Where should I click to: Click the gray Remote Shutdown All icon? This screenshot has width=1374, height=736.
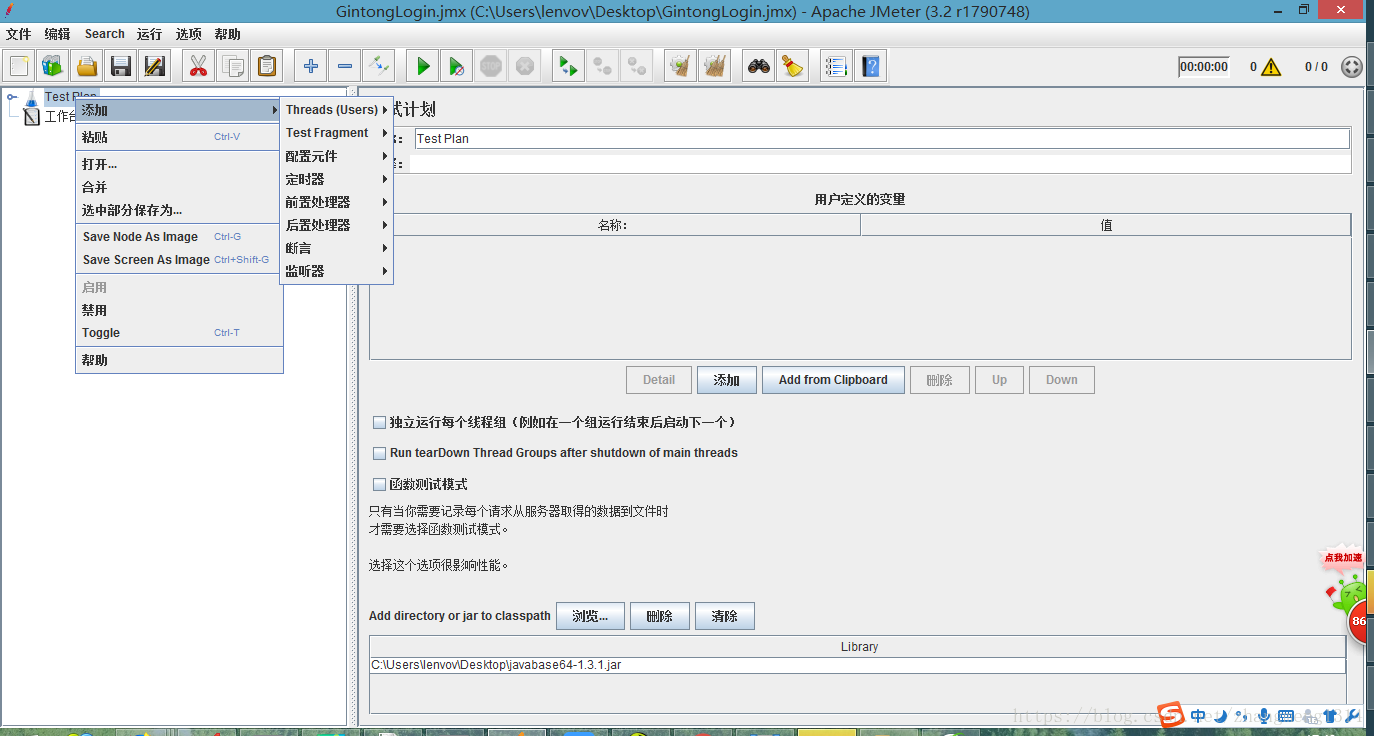pyautogui.click(x=637, y=67)
